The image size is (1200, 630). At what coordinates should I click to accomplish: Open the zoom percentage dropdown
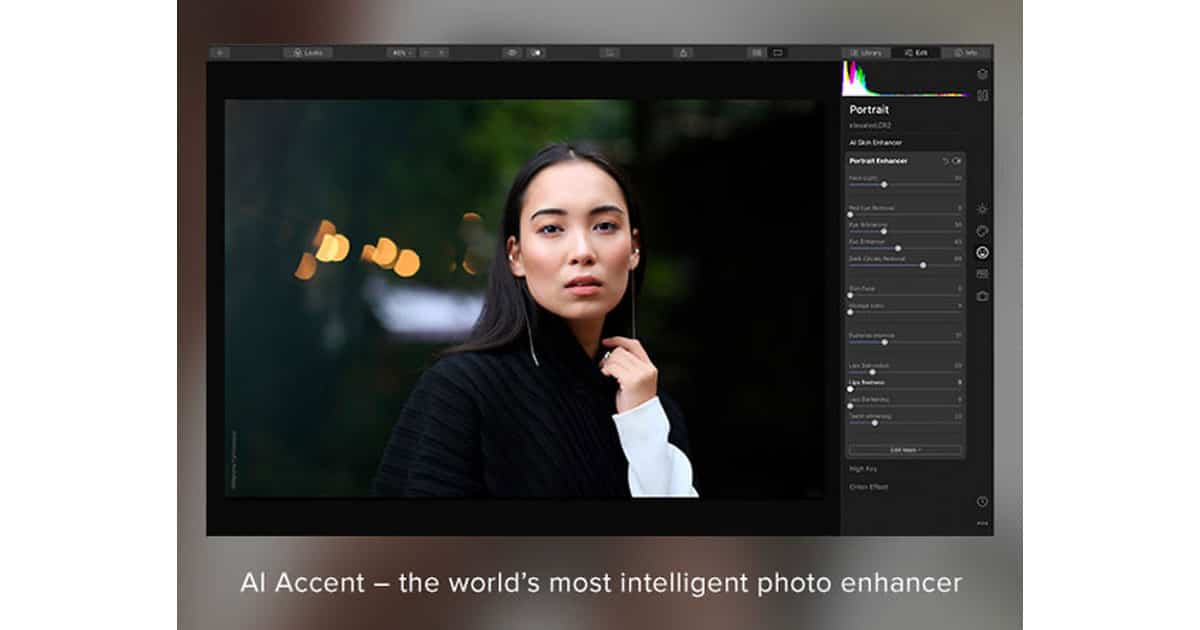[x=400, y=52]
